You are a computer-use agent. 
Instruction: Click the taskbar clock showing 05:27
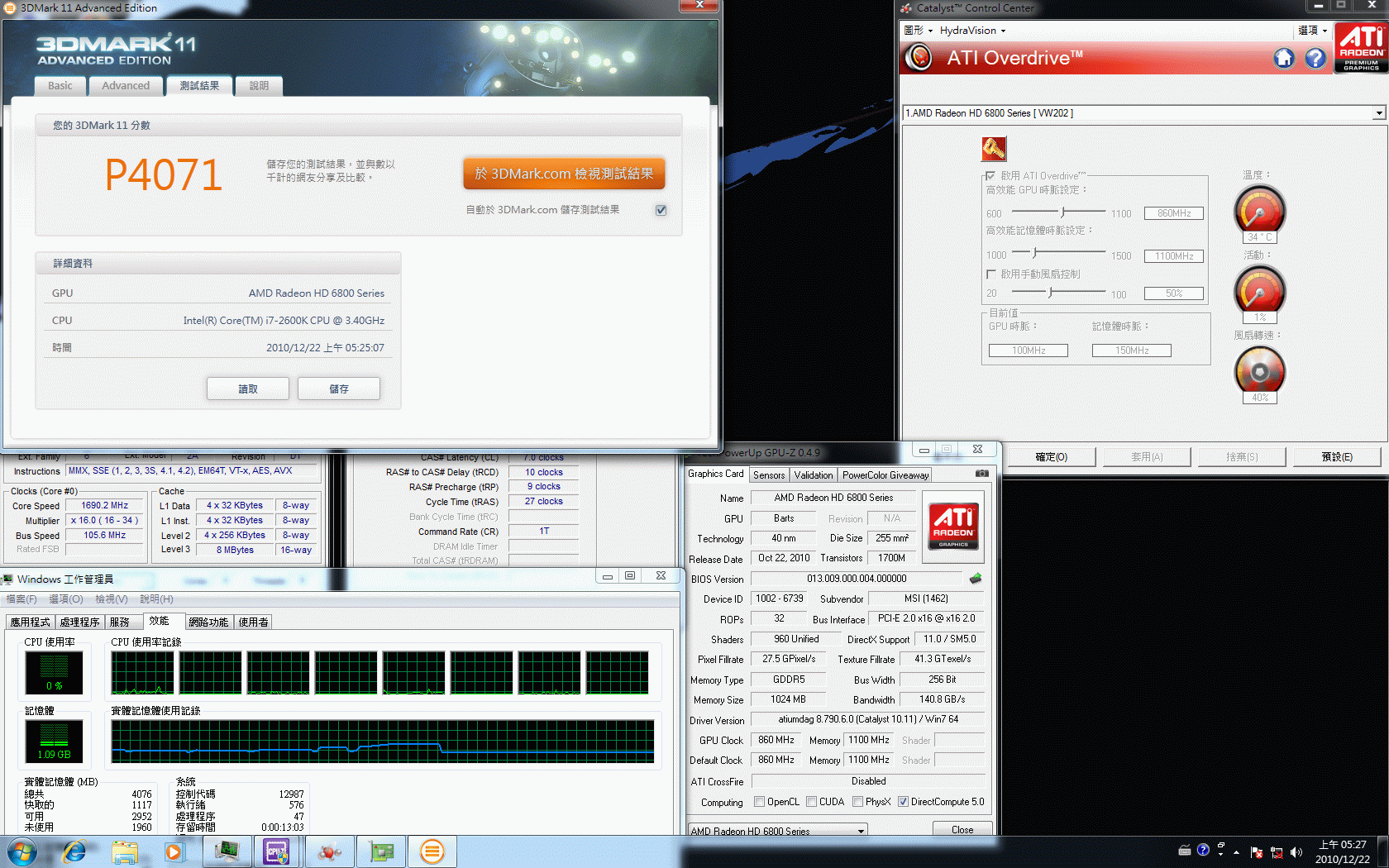[x=1342, y=851]
